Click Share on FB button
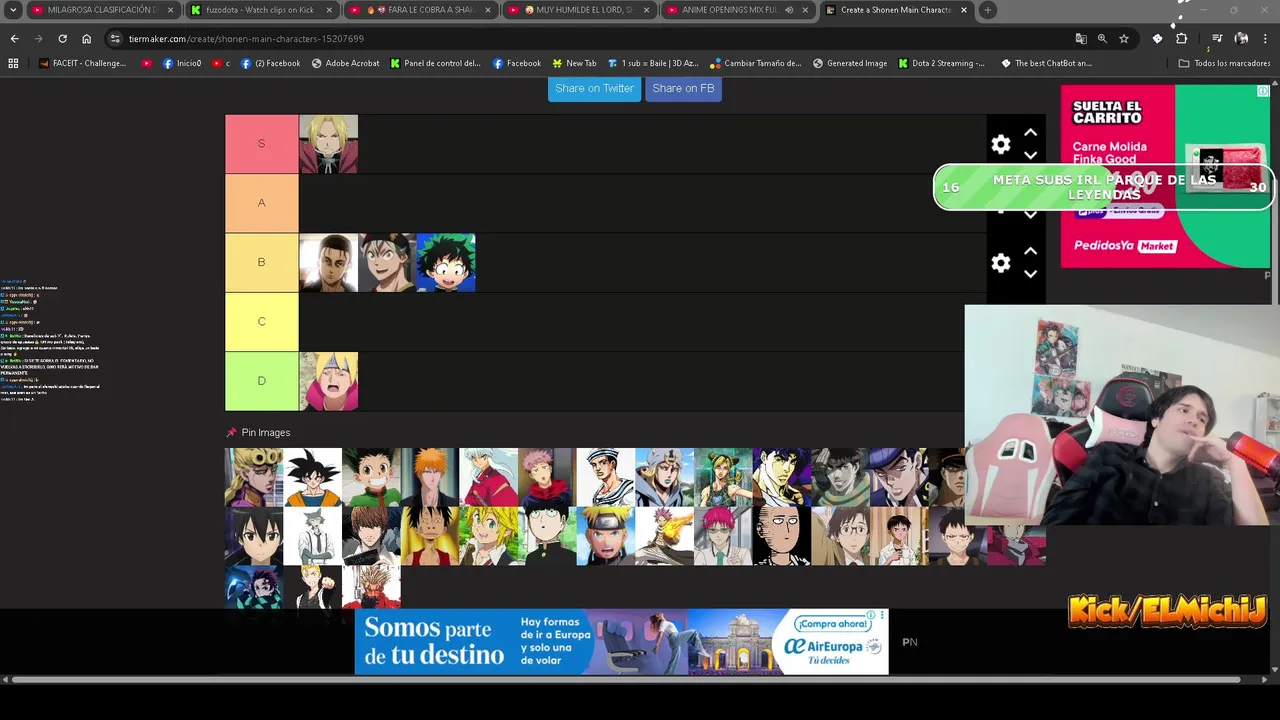 tap(683, 88)
